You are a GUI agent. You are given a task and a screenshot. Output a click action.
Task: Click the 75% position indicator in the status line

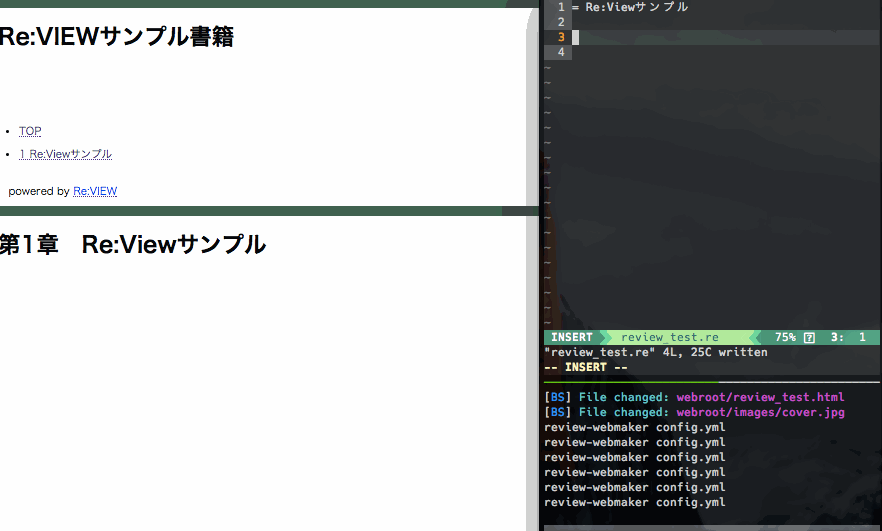pyautogui.click(x=785, y=337)
